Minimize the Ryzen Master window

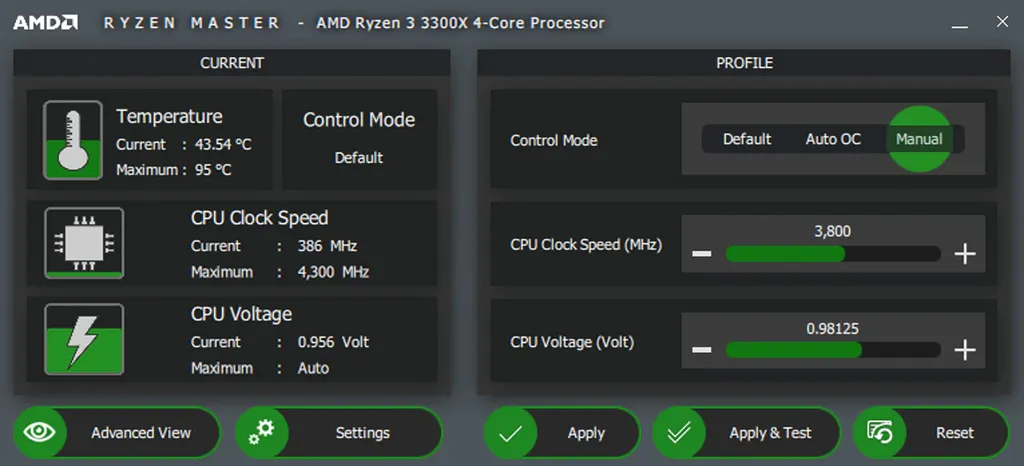click(959, 23)
